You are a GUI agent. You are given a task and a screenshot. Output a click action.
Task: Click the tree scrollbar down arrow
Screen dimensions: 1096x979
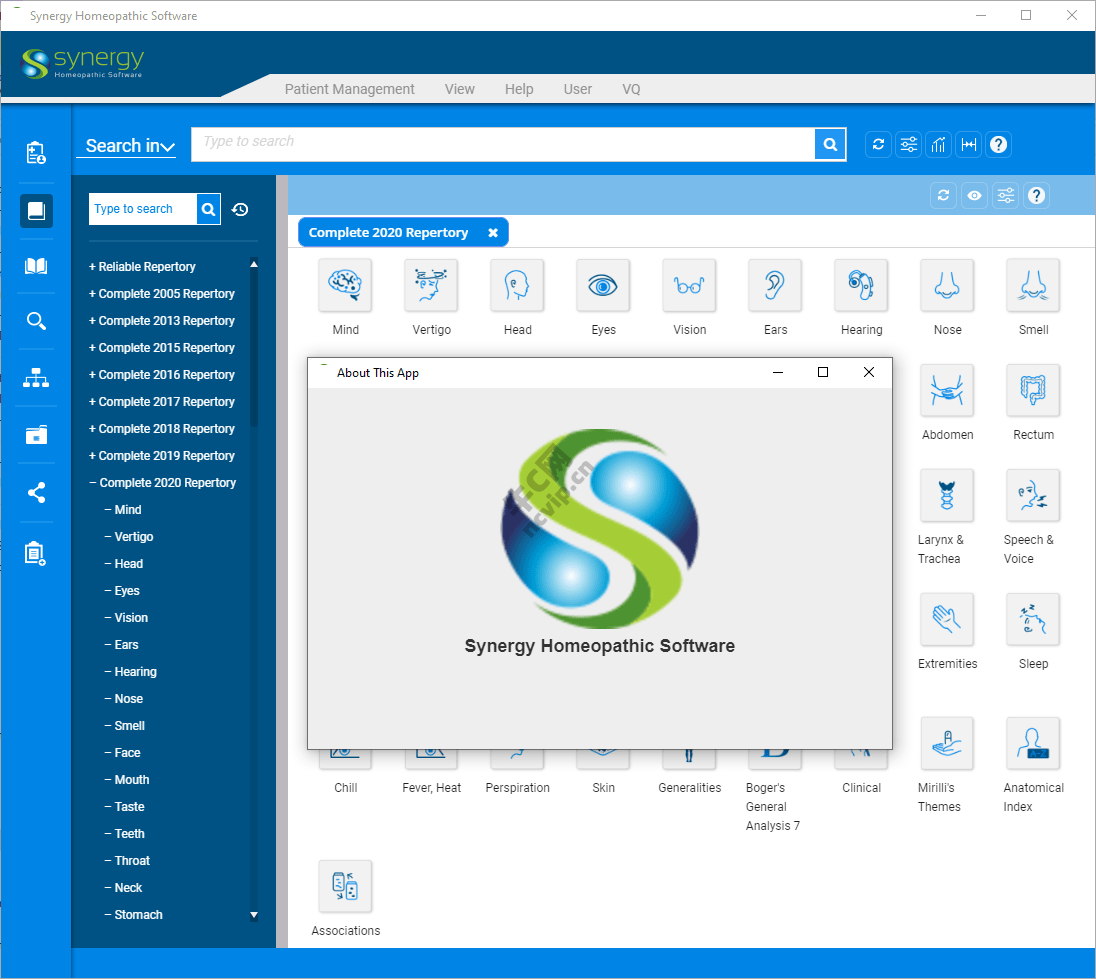(254, 915)
